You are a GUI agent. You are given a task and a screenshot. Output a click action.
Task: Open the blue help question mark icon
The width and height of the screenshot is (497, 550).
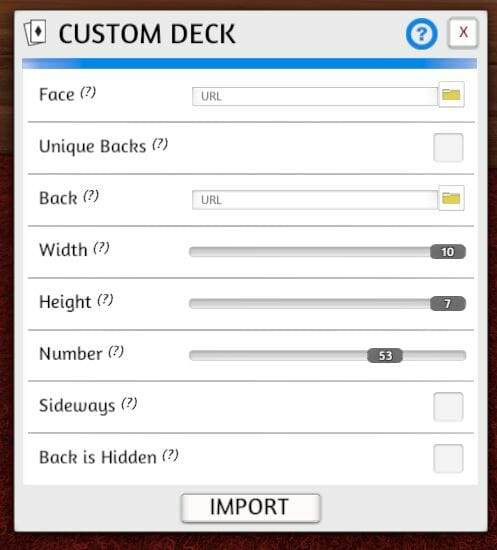(421, 34)
